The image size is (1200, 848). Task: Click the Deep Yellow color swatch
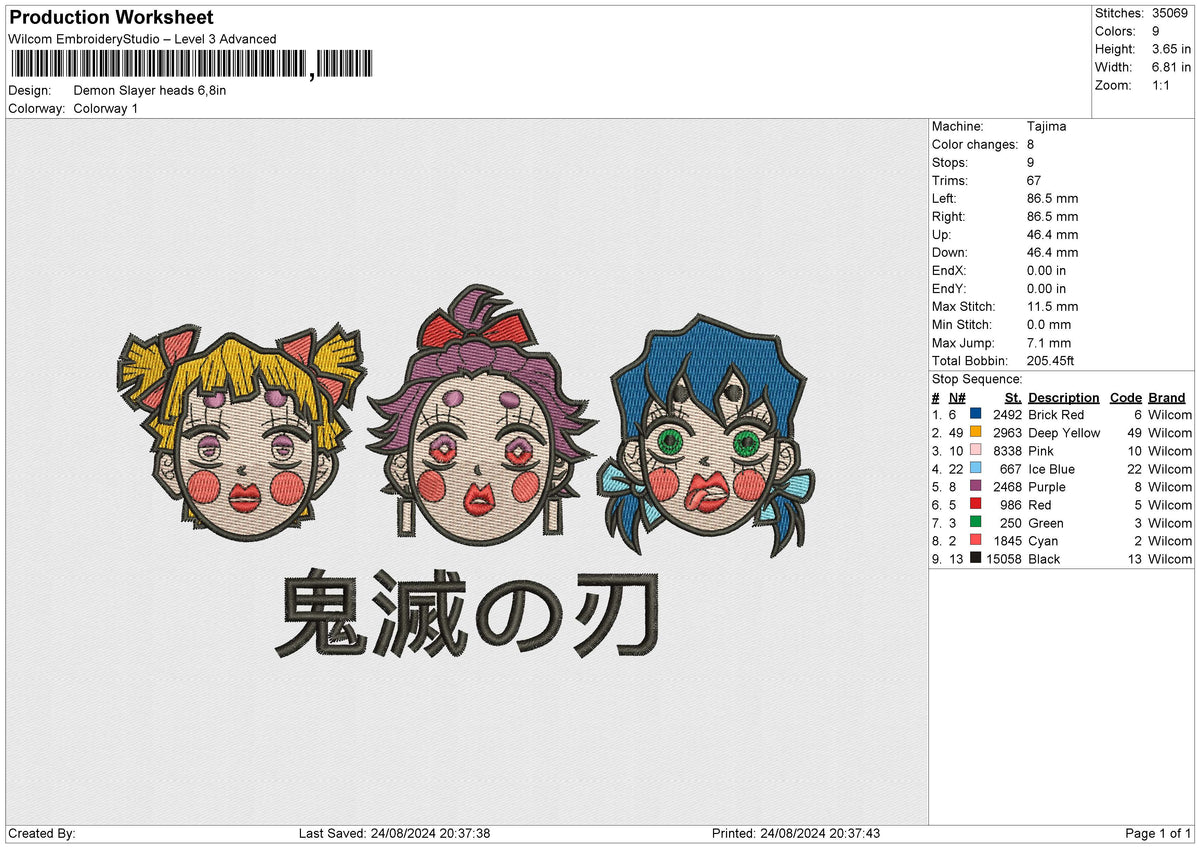(975, 432)
